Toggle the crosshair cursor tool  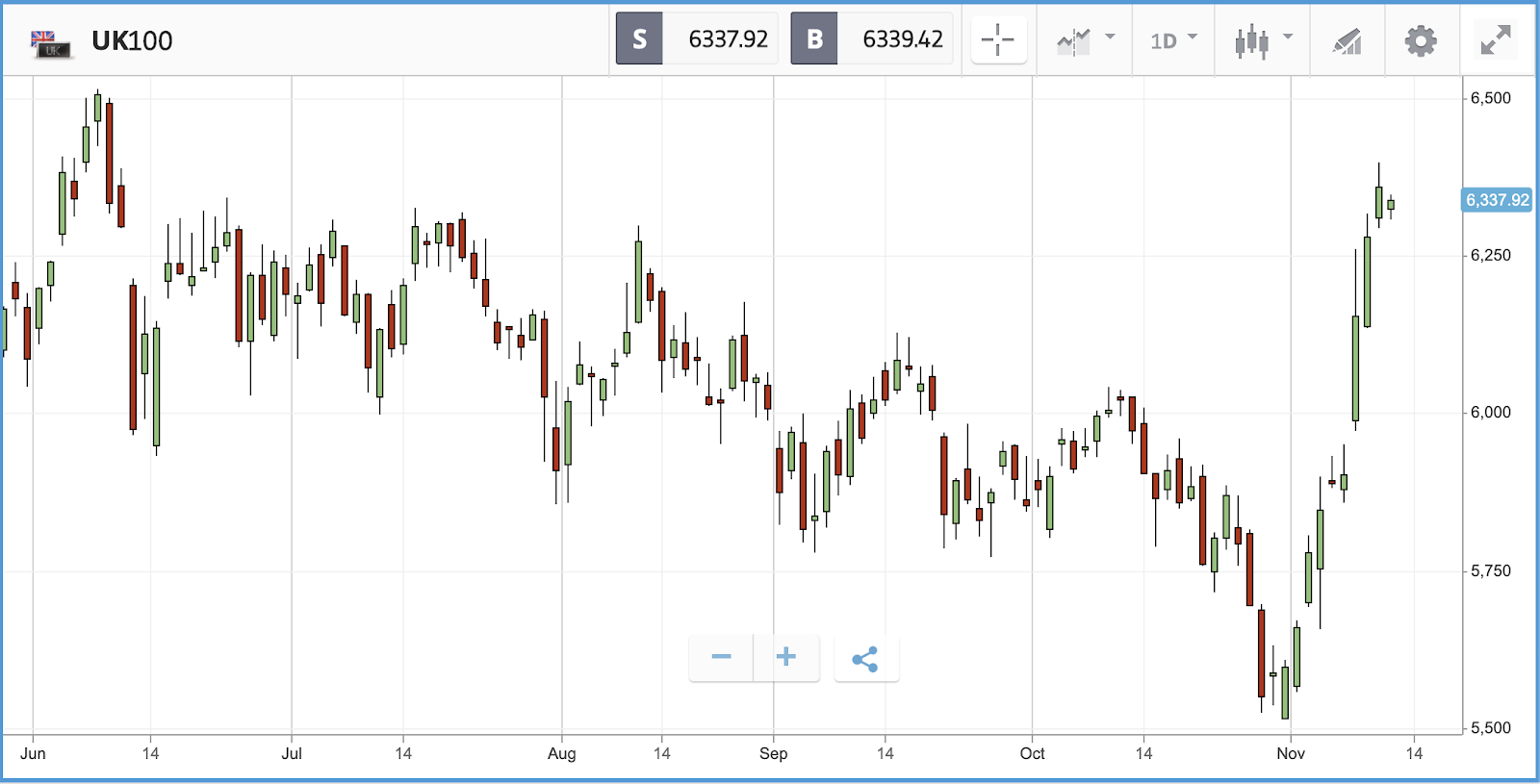coord(998,40)
